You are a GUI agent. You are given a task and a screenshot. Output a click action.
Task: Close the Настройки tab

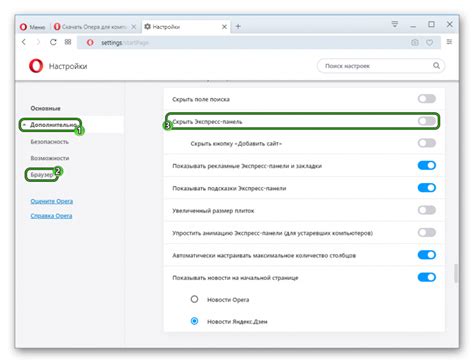pyautogui.click(x=224, y=27)
